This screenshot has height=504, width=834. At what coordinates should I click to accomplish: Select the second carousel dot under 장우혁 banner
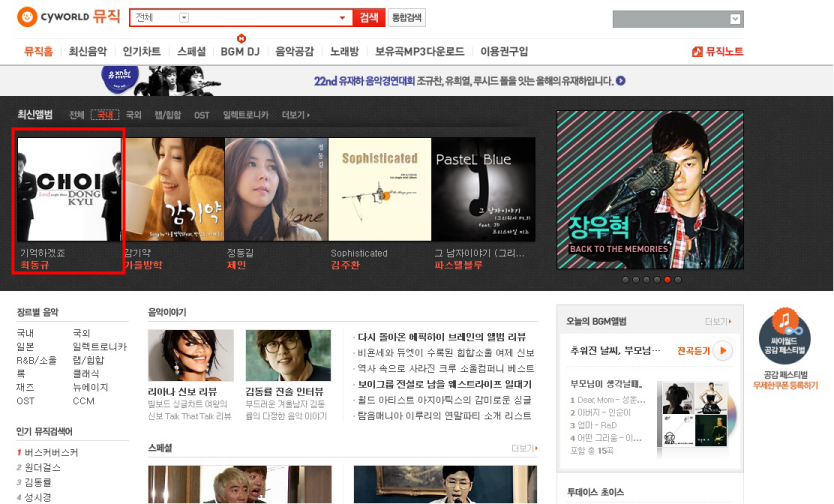coord(636,280)
